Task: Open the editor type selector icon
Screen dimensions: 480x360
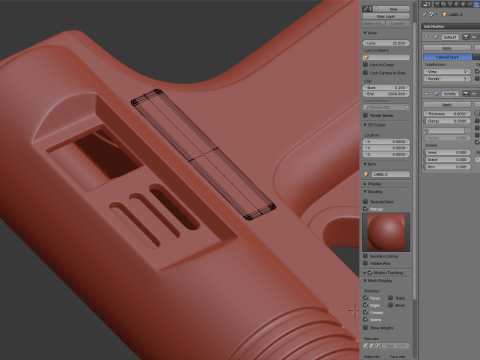Action: (x=426, y=4)
